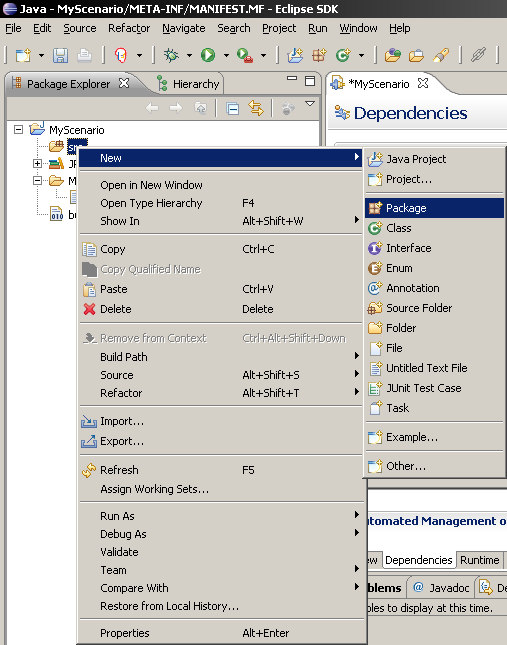Open Package Explorer view menu triangle
The height and width of the screenshot is (645, 507).
click(310, 104)
